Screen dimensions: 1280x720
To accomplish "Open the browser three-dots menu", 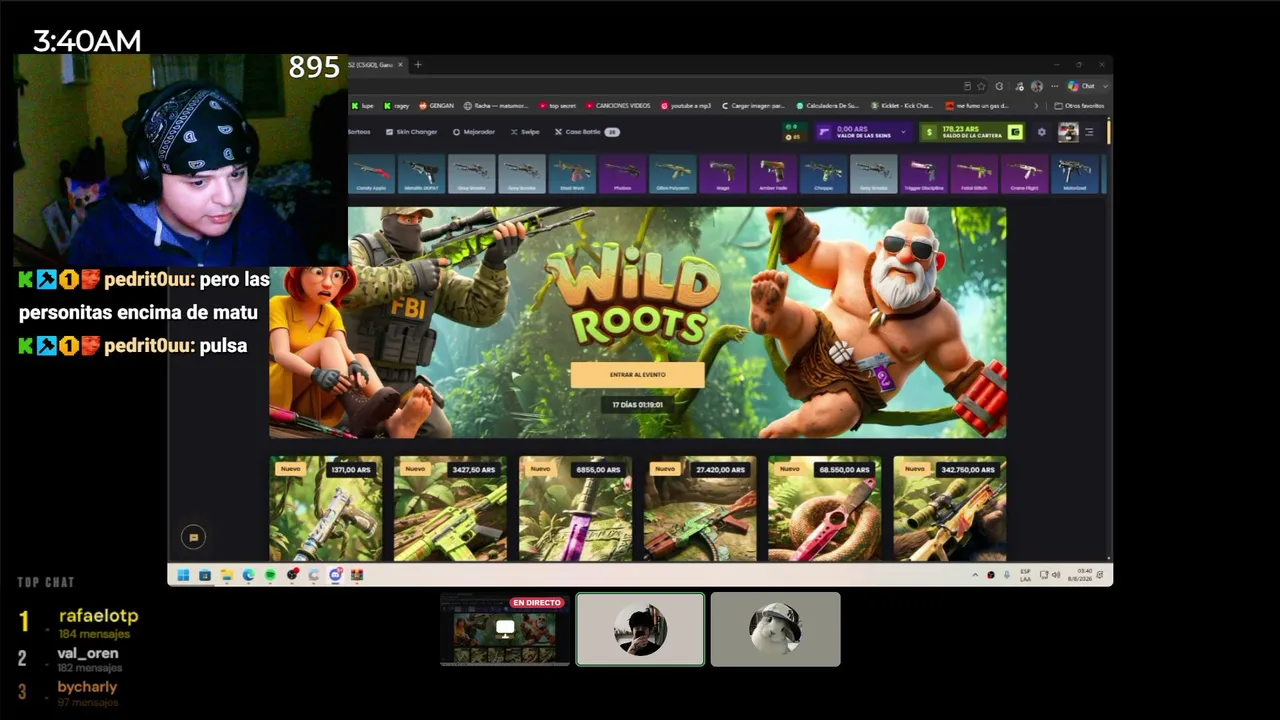I will point(1054,86).
